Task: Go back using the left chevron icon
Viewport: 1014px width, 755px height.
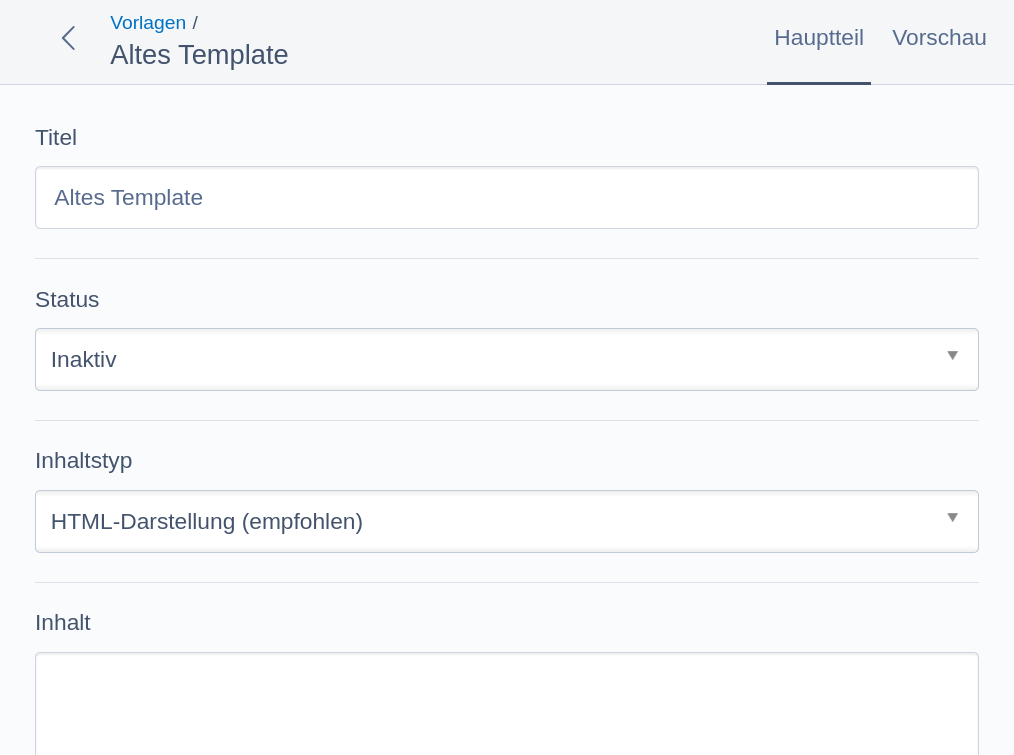Action: tap(69, 38)
